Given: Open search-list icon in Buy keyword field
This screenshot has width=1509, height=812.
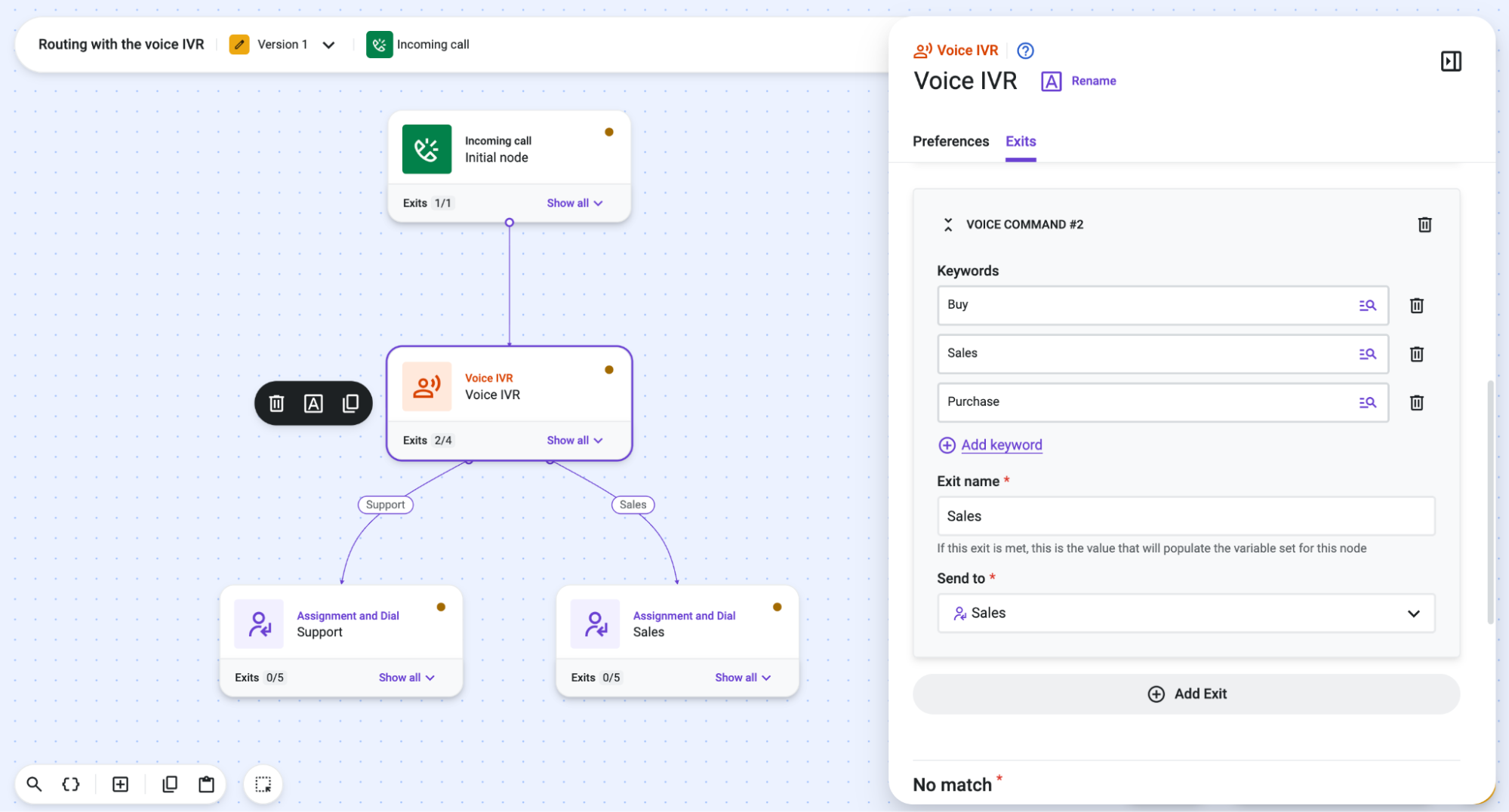Looking at the screenshot, I should 1367,306.
